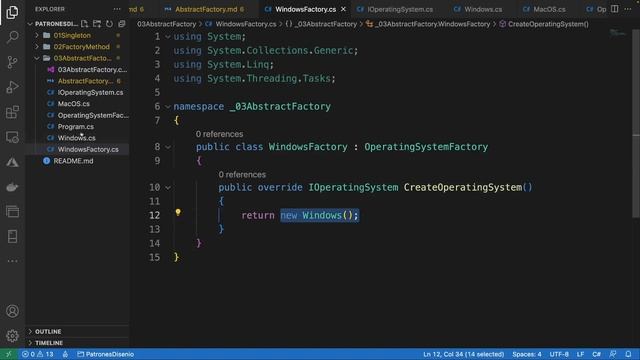Create a new file in Explorer
640x360 pixels.
point(84,24)
